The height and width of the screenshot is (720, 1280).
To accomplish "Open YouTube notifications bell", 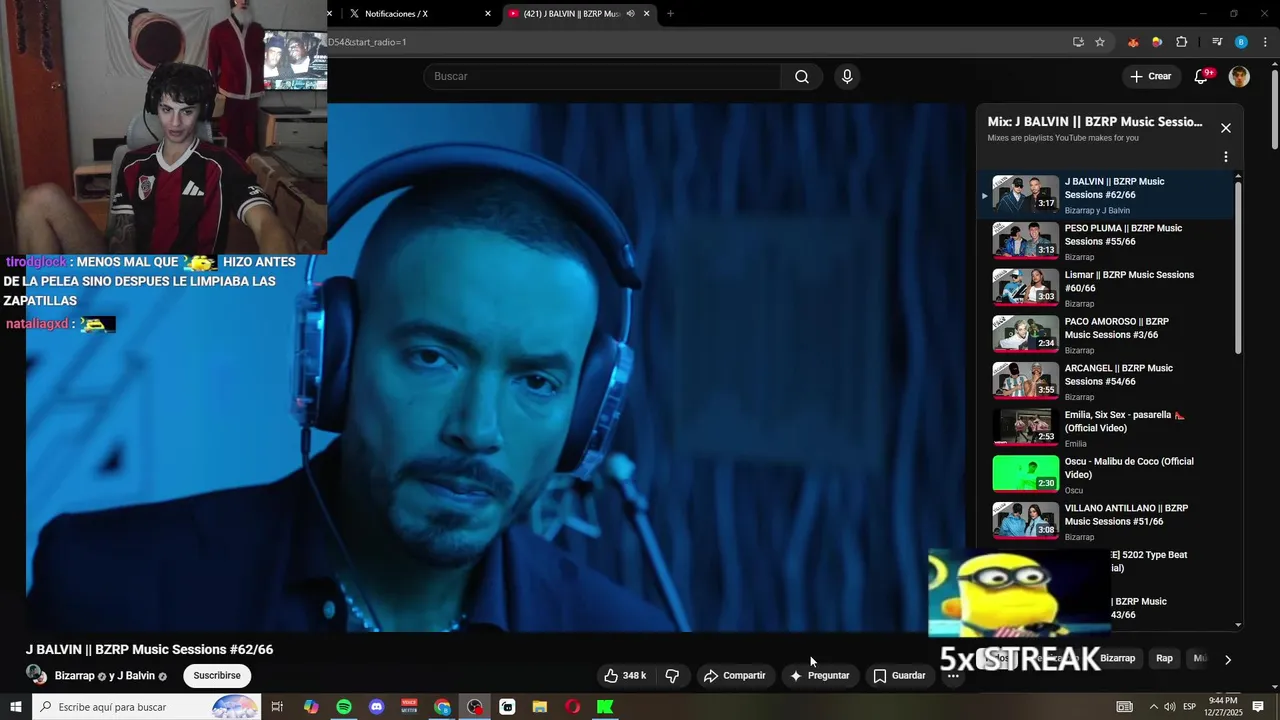I will (x=1202, y=77).
